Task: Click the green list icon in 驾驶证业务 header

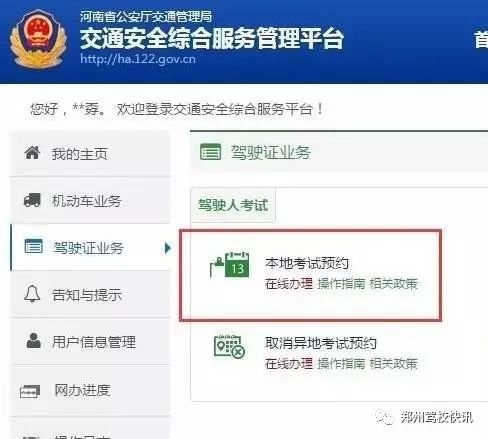Action: click(210, 152)
